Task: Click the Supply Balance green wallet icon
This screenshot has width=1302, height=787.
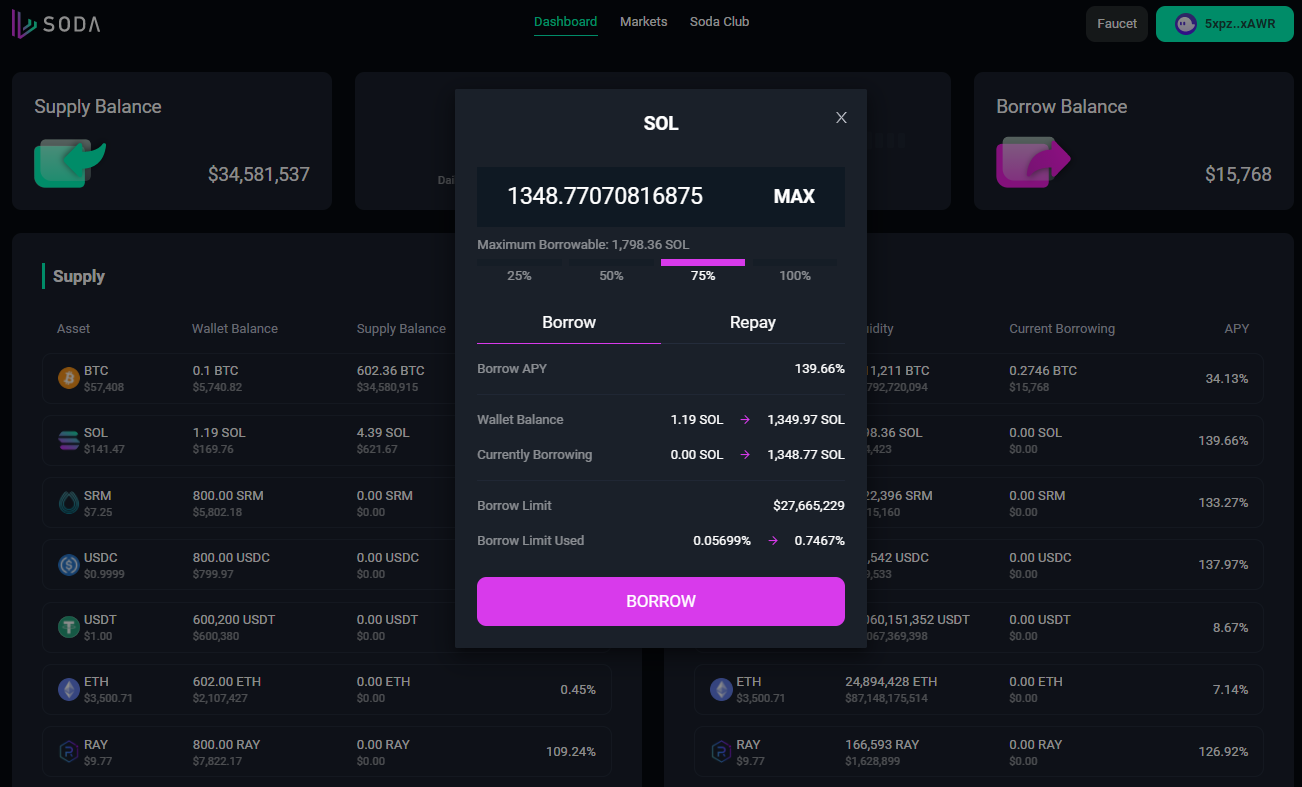Action: coord(69,163)
